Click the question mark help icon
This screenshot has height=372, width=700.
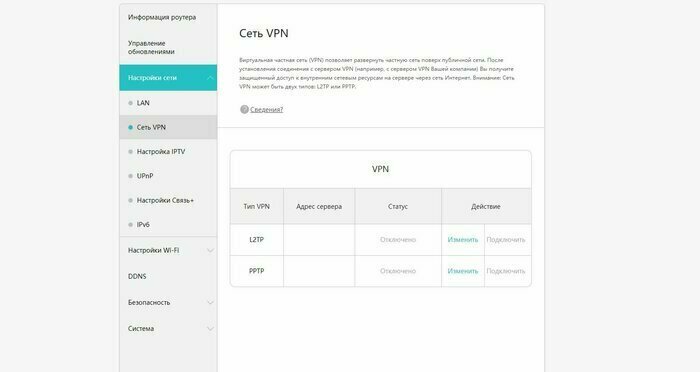pos(244,109)
